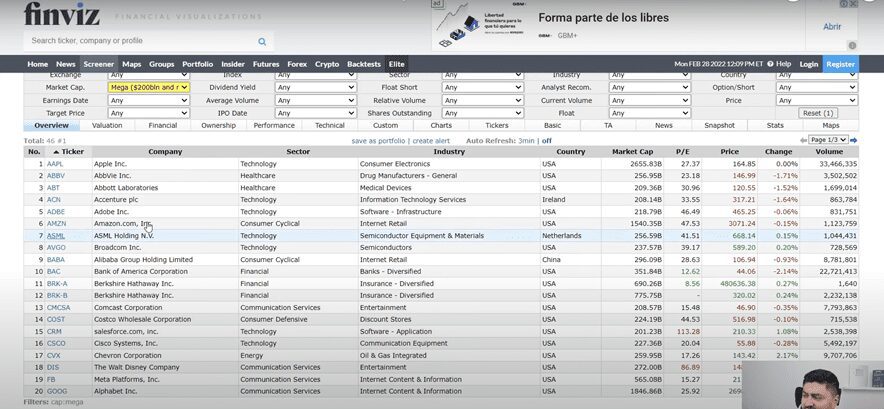Open the AAPL ticker link
This screenshot has width=884, height=409.
[55, 163]
